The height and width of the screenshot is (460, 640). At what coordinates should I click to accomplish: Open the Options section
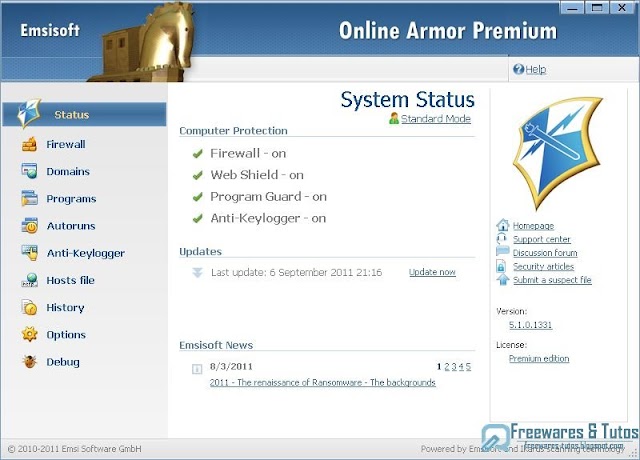point(66,335)
